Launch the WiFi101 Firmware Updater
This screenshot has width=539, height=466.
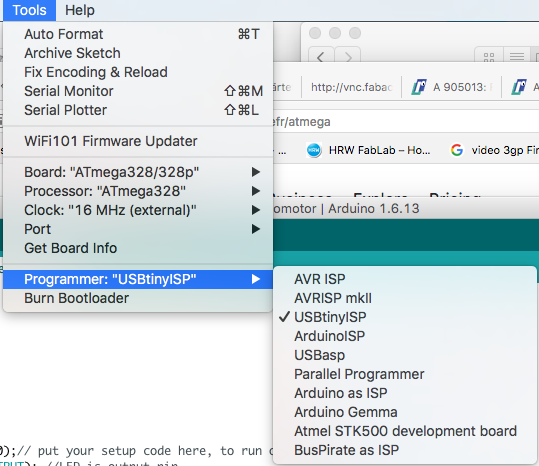point(138,141)
